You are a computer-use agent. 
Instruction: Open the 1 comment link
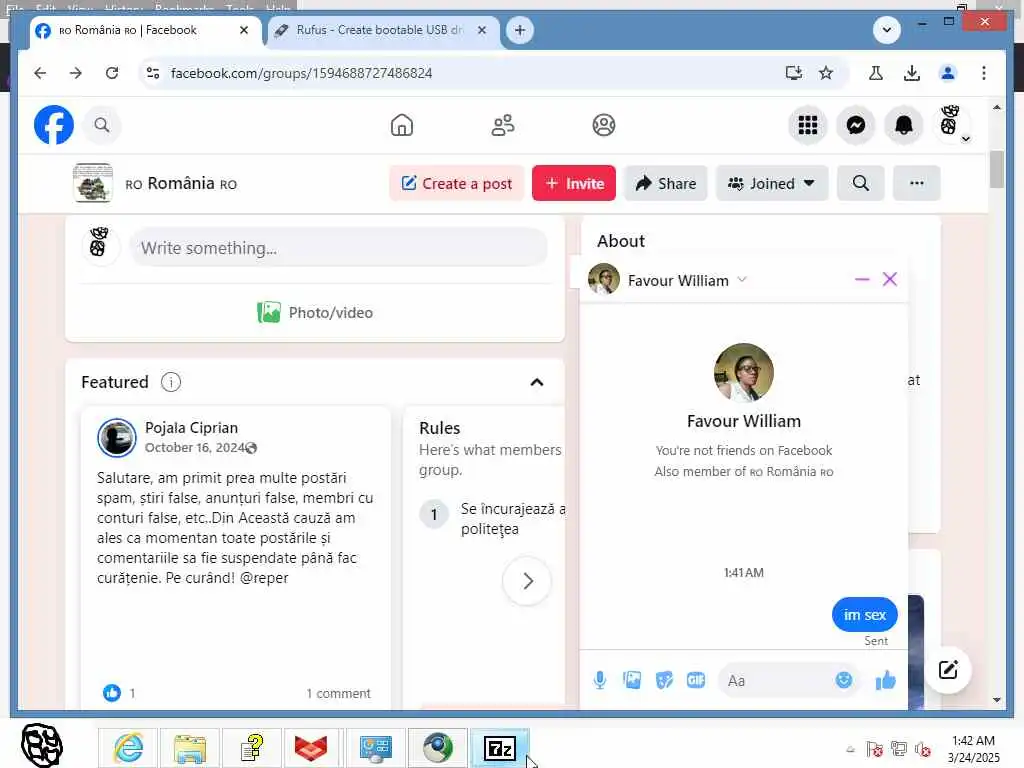coord(338,693)
